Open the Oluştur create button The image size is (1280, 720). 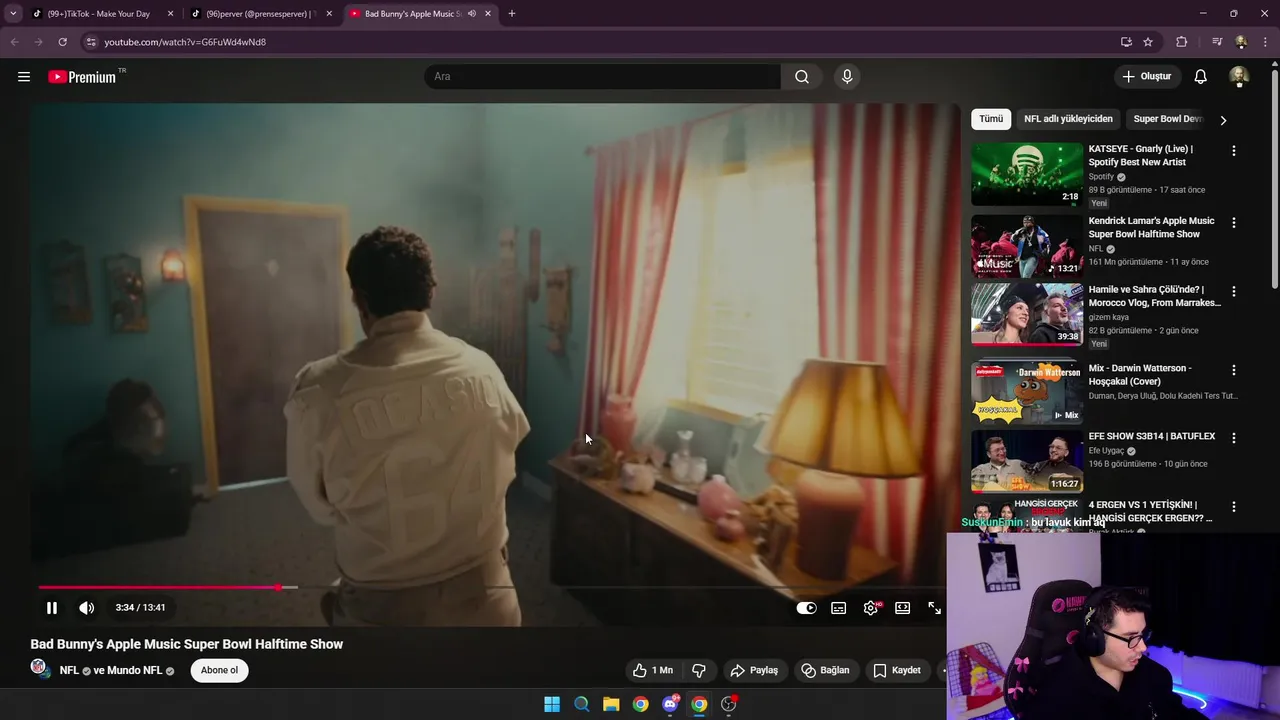coord(1146,77)
